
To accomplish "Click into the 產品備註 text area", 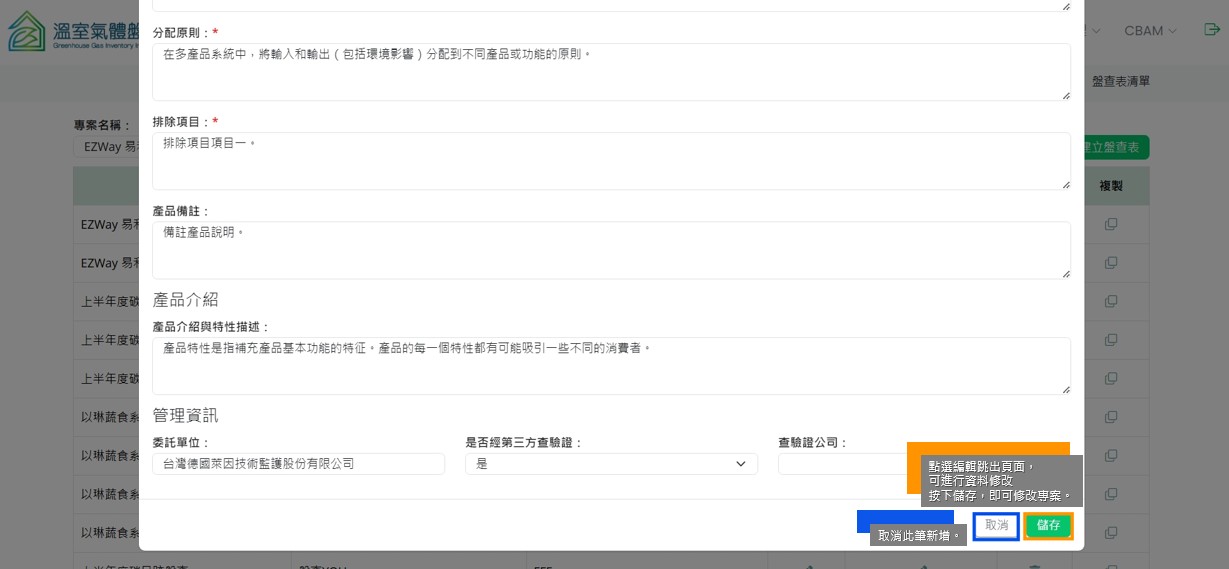I will tap(610, 250).
